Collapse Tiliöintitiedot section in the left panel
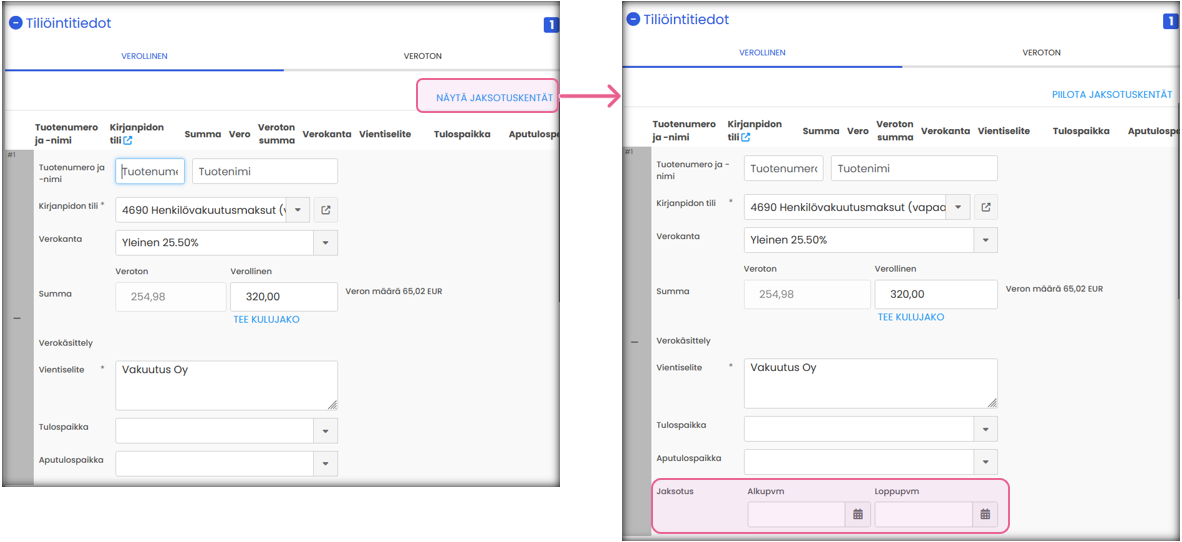1182x542 pixels. point(15,22)
